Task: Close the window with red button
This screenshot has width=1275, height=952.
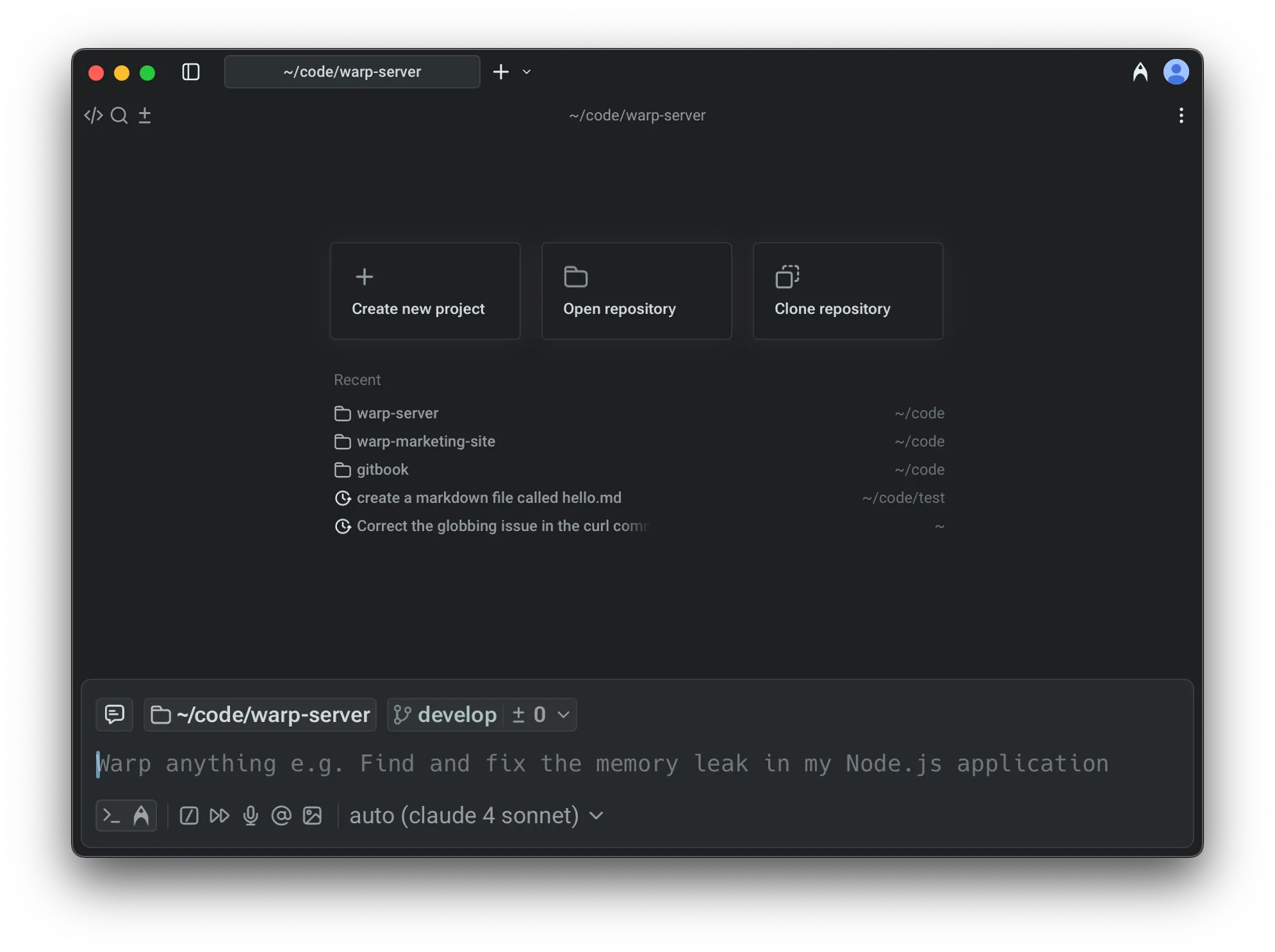Action: 96,72
